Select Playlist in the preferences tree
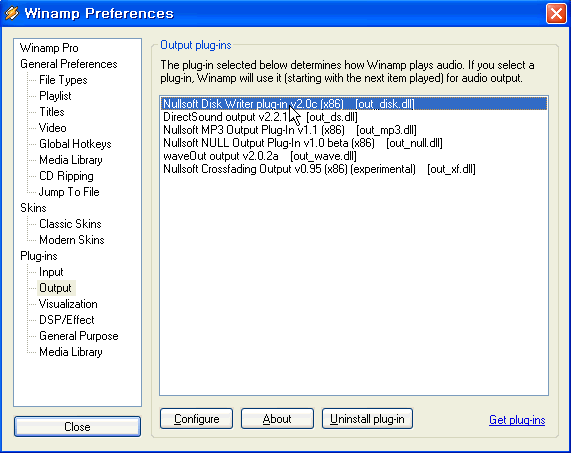This screenshot has height=453, width=571. [x=55, y=96]
